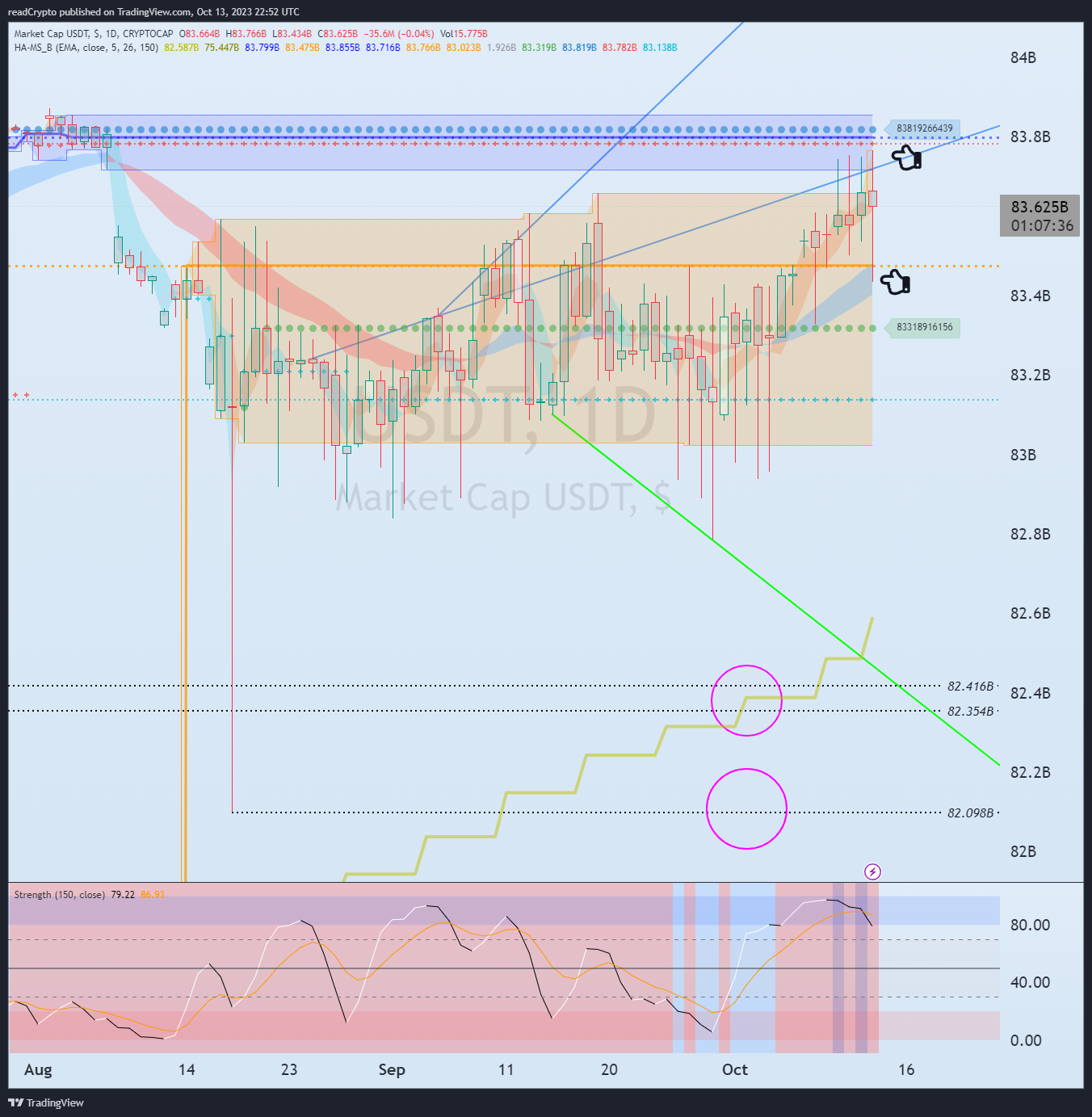Image resolution: width=1092 pixels, height=1117 pixels.
Task: Select the 83318916156 level label
Action: click(924, 328)
